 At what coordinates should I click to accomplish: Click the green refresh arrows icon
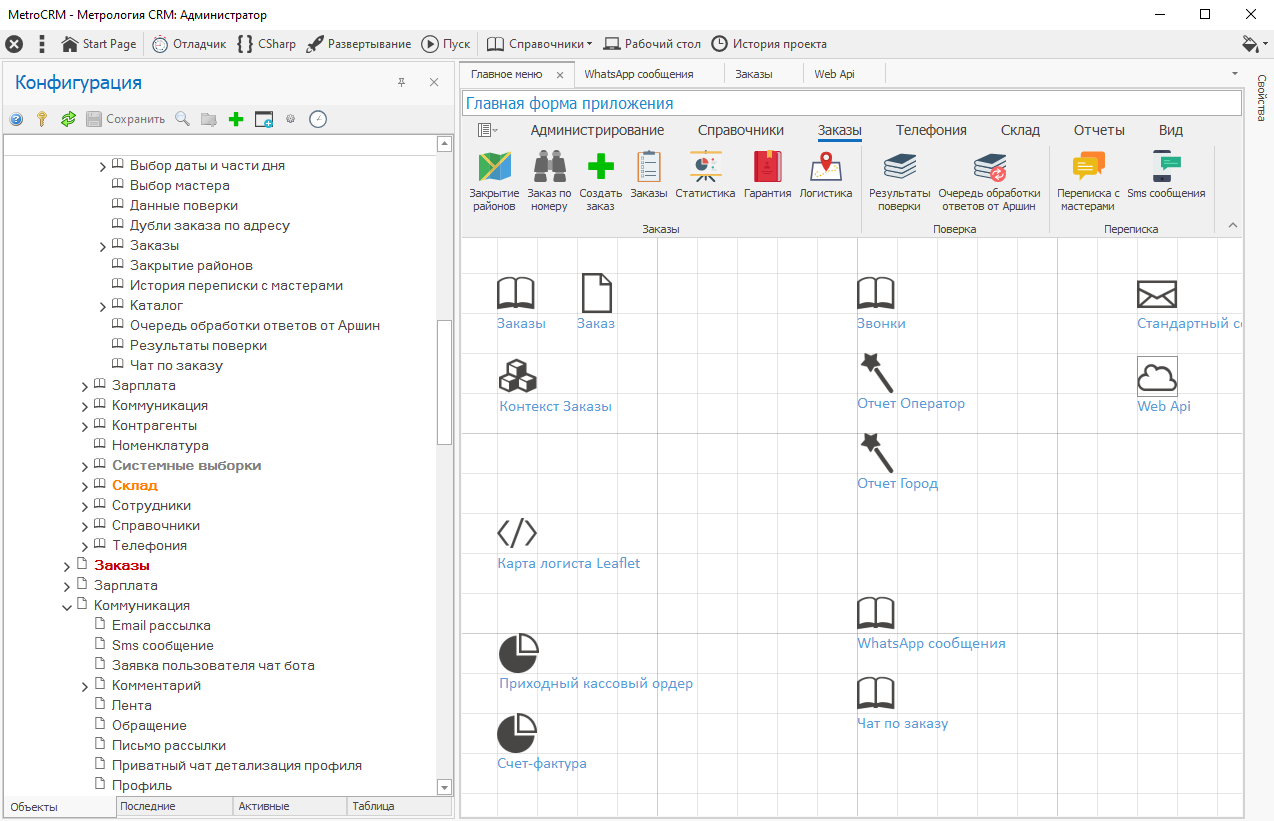(x=68, y=119)
